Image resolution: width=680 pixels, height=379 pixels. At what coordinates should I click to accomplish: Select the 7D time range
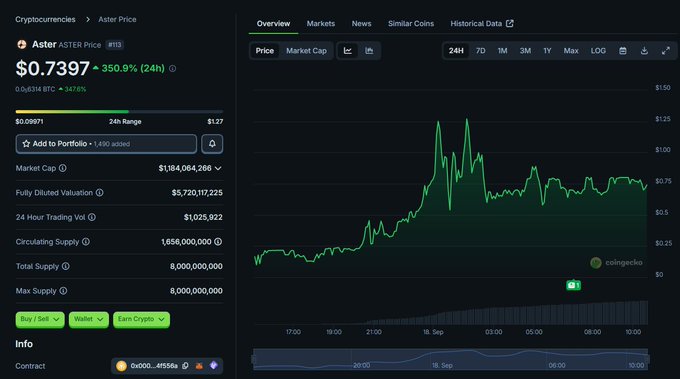481,51
